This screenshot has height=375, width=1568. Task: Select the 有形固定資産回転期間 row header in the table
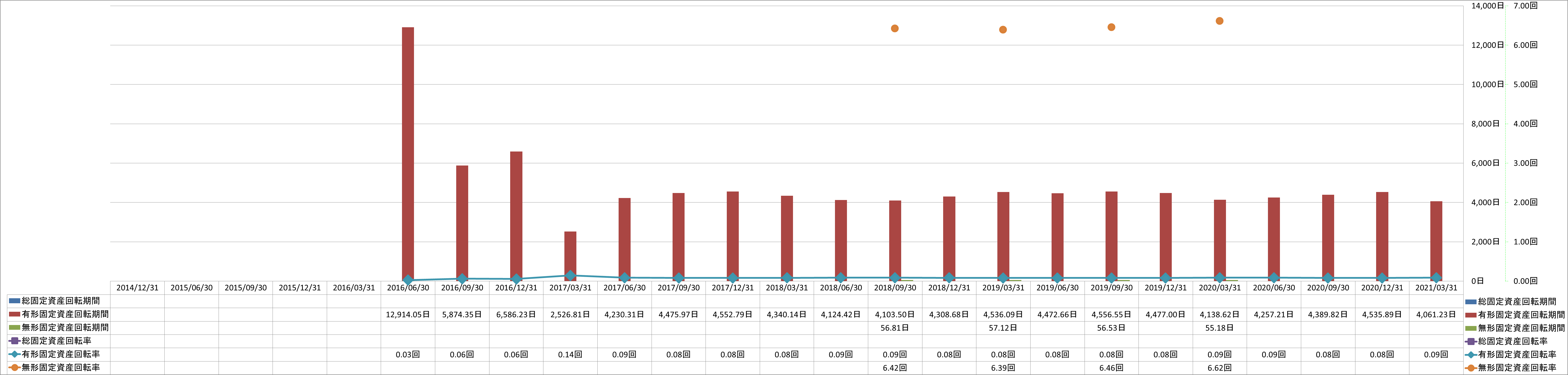click(58, 315)
